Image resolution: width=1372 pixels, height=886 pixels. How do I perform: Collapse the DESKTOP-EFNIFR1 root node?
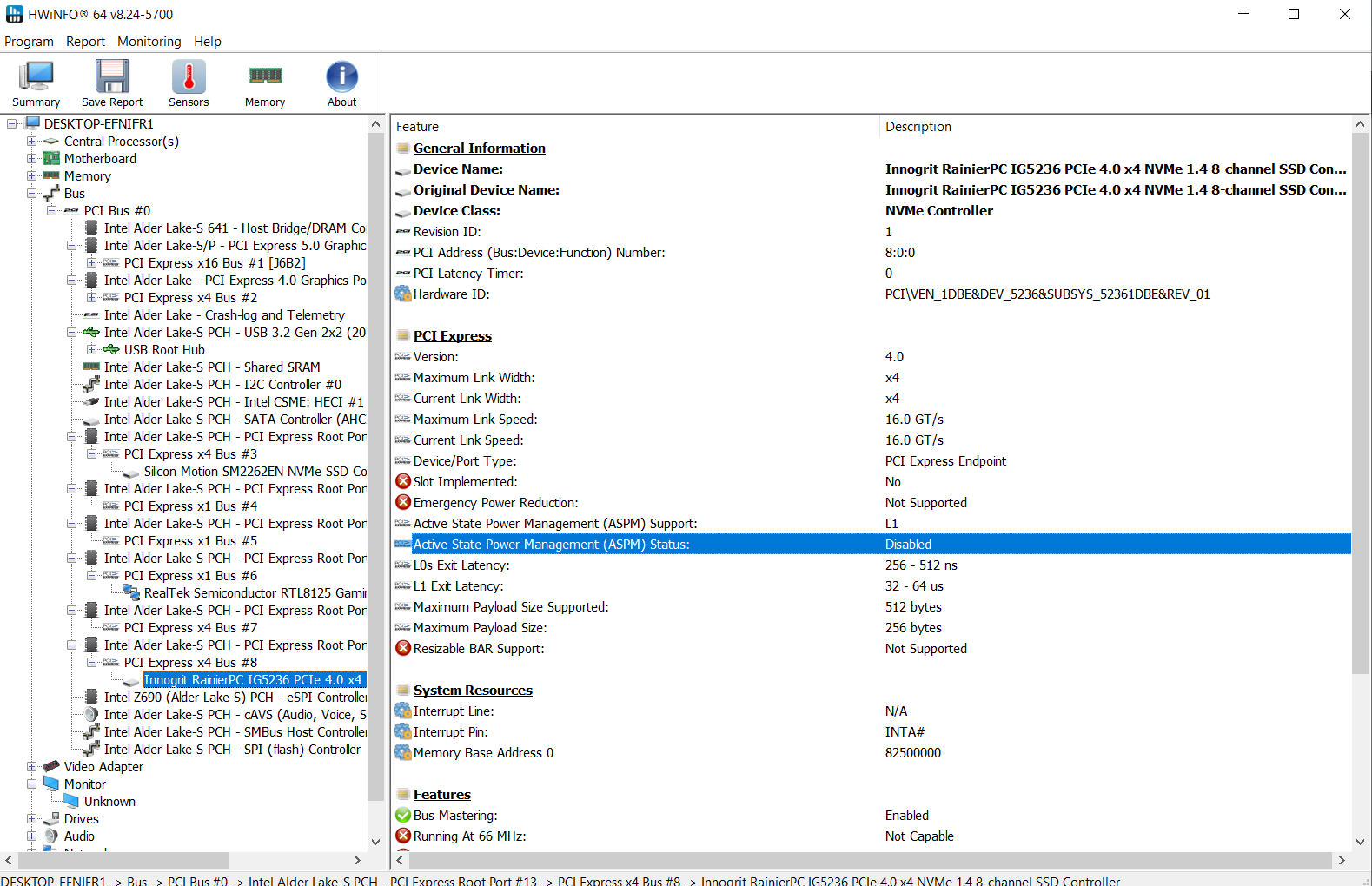[12, 123]
